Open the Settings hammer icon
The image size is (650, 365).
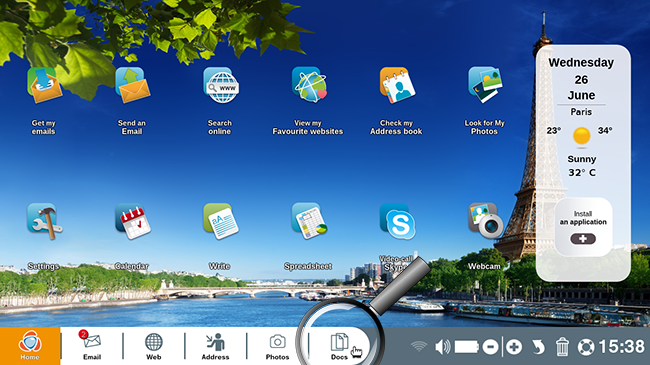44,221
